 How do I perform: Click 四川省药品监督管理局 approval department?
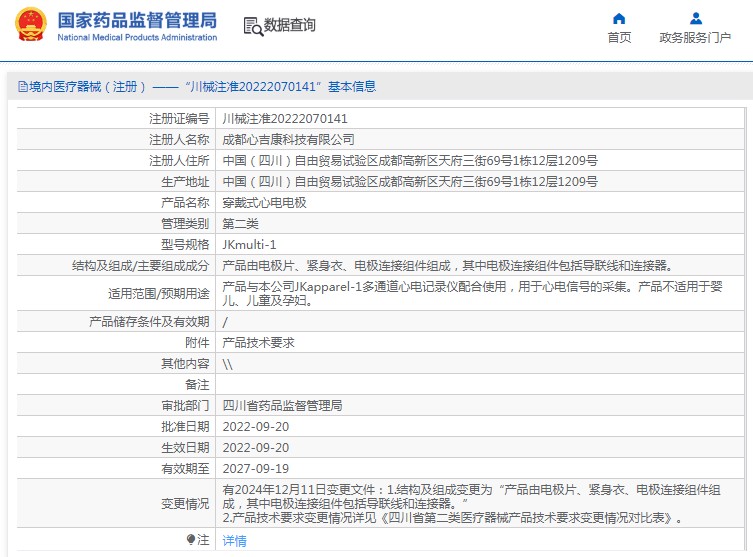[282, 406]
